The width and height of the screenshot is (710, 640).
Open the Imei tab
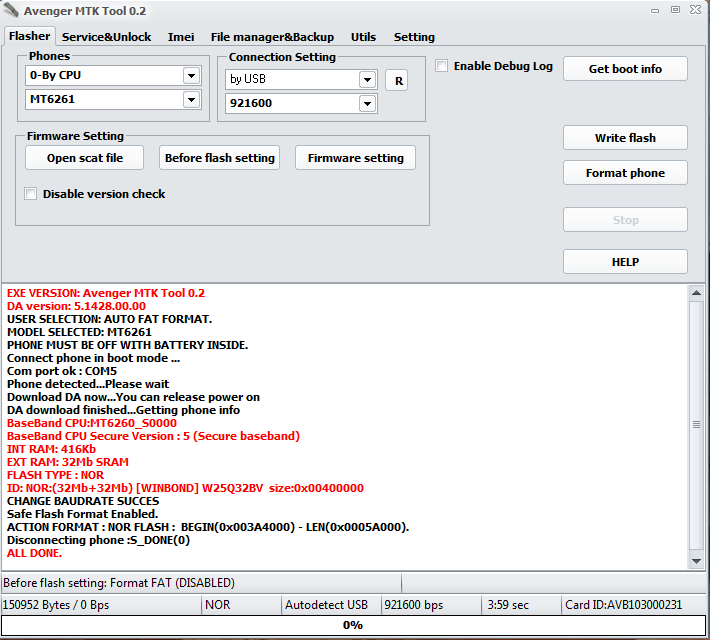click(181, 37)
